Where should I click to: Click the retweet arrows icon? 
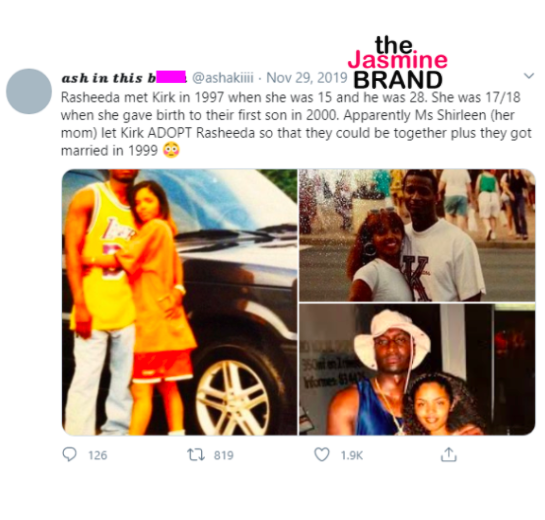coord(196,454)
